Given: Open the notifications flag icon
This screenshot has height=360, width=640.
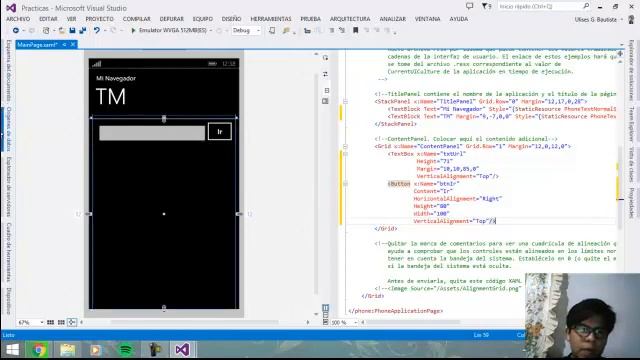Looking at the screenshot, I should [486, 6].
